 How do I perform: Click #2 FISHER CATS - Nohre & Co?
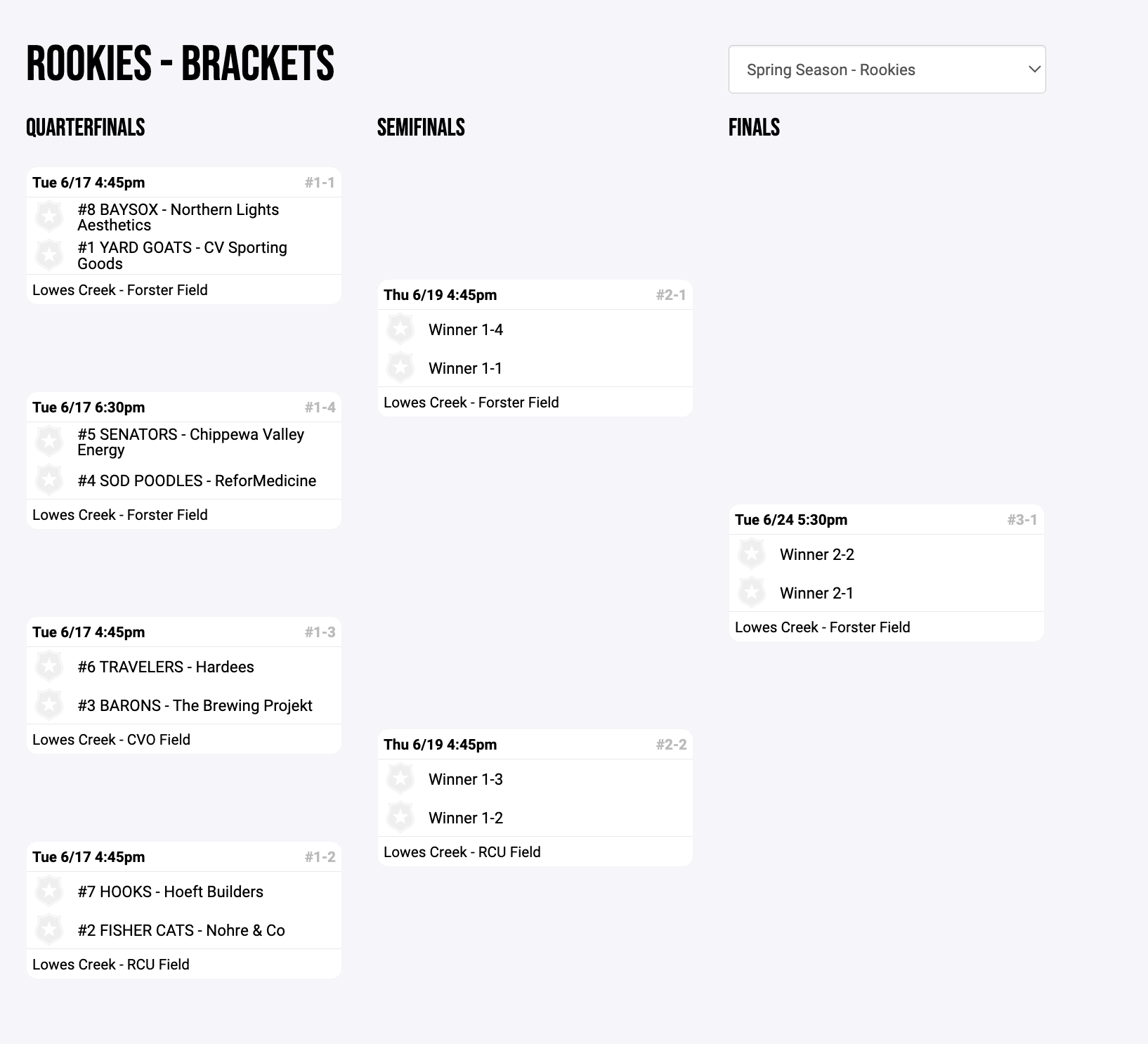[181, 930]
